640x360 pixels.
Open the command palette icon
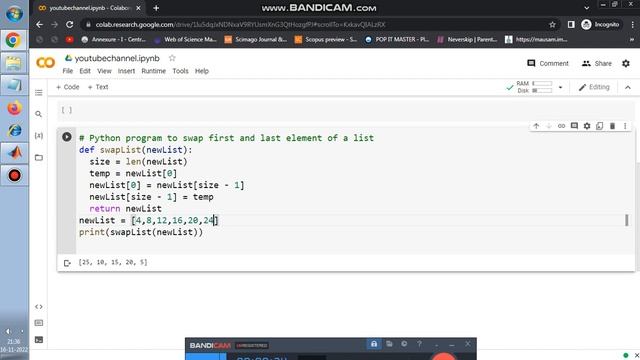(39, 323)
